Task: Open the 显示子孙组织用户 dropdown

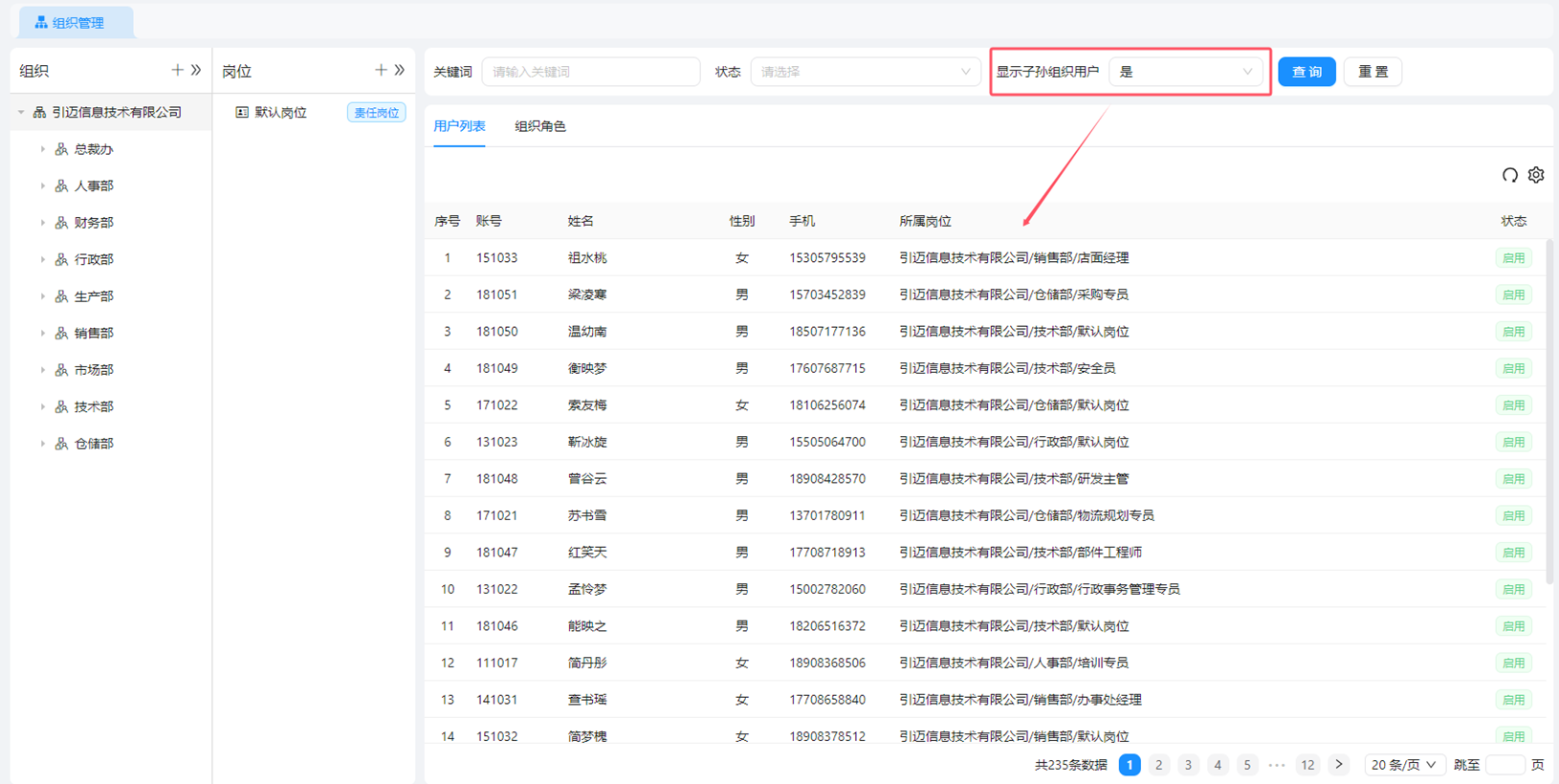Action: 1185,72
